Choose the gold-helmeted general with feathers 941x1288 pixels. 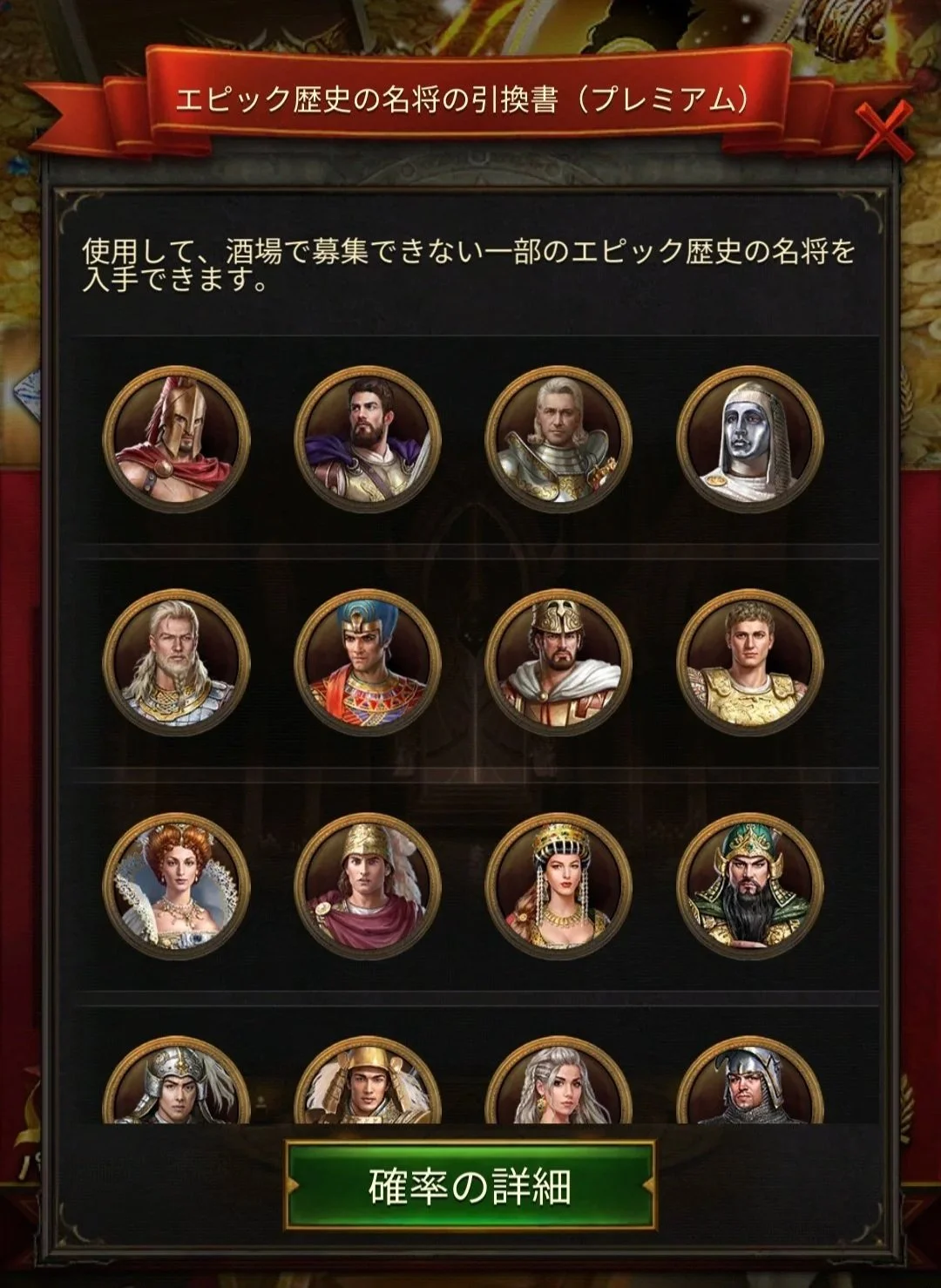click(x=368, y=1081)
